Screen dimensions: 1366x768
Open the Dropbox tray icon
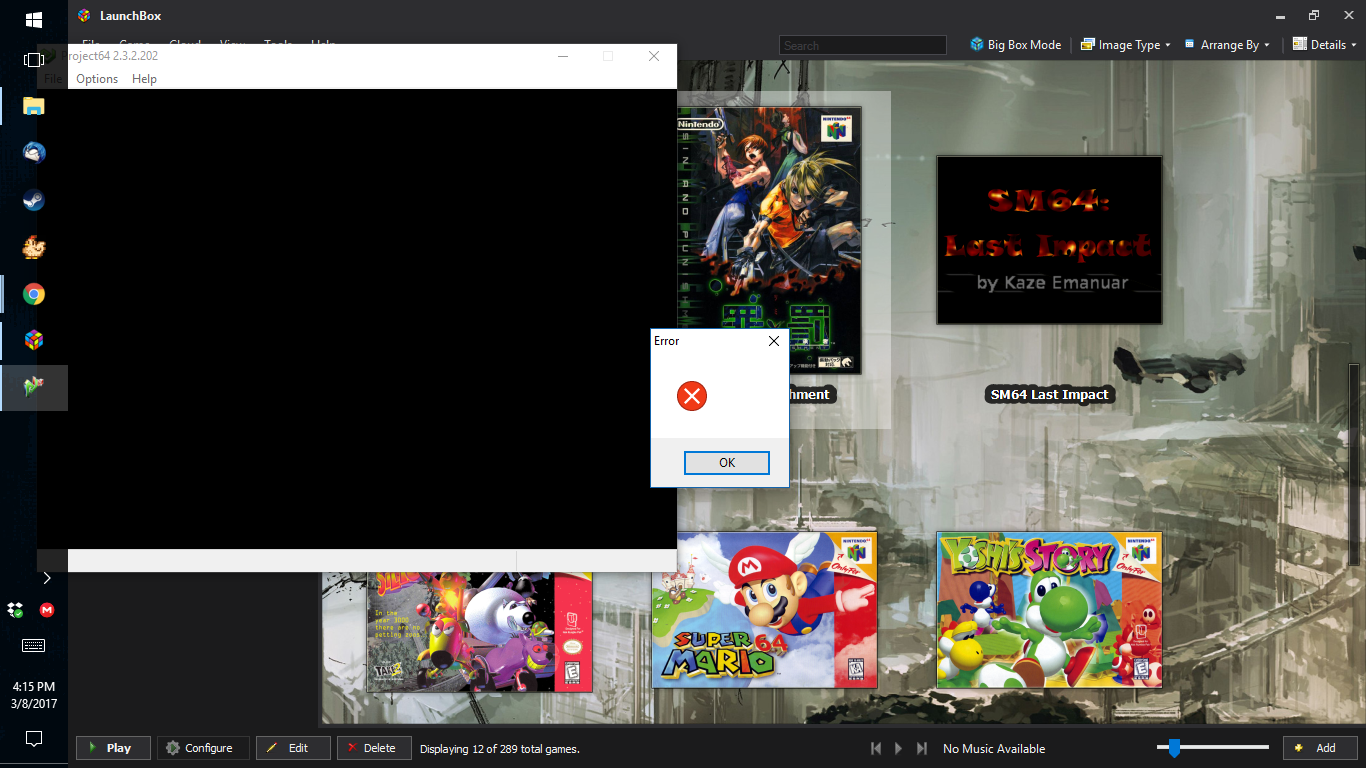pos(15,609)
